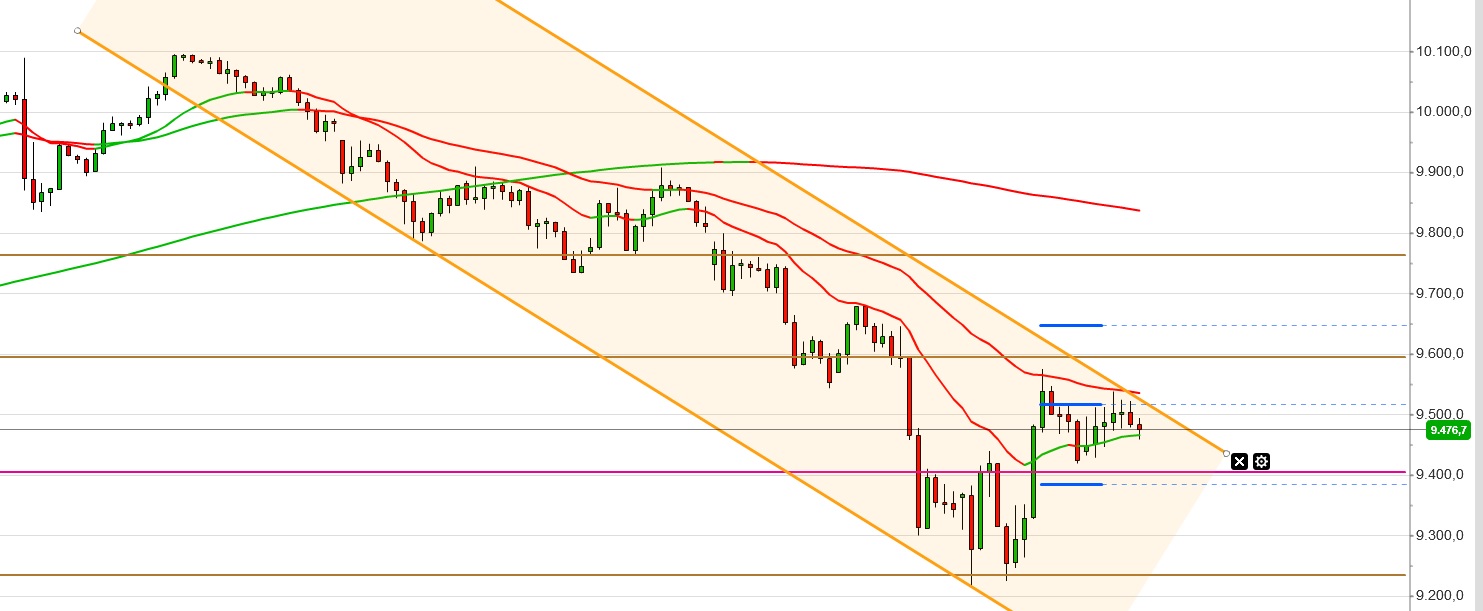Image resolution: width=1483 pixels, height=611 pixels.
Task: Select the bottom blue segment below 9.400
Action: 1071,484
